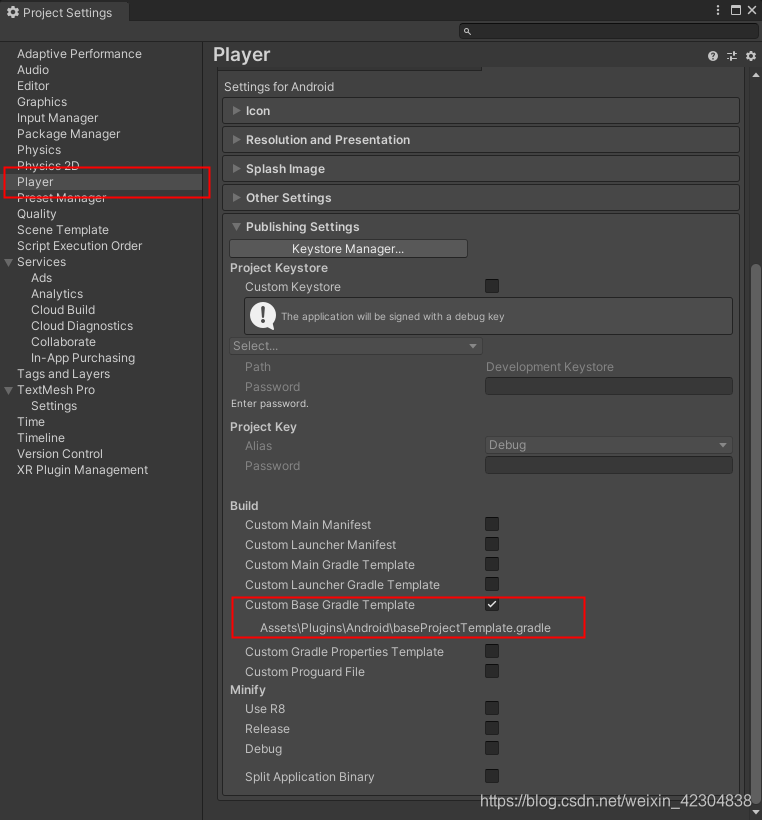Select the Quality settings entry
Viewport: 762px width, 820px height.
tap(36, 213)
